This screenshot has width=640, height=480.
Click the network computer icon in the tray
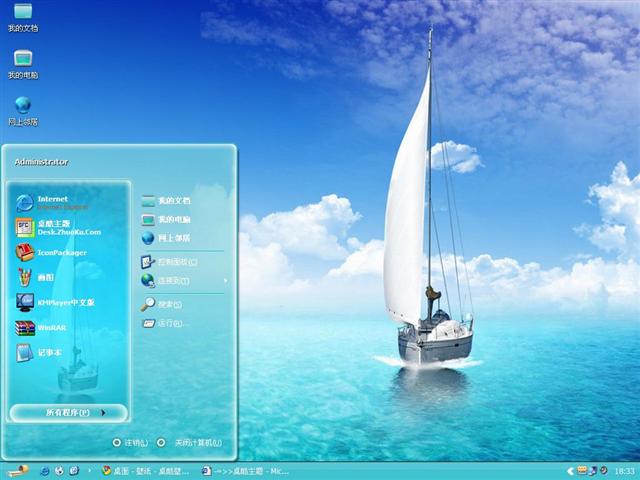coord(593,471)
